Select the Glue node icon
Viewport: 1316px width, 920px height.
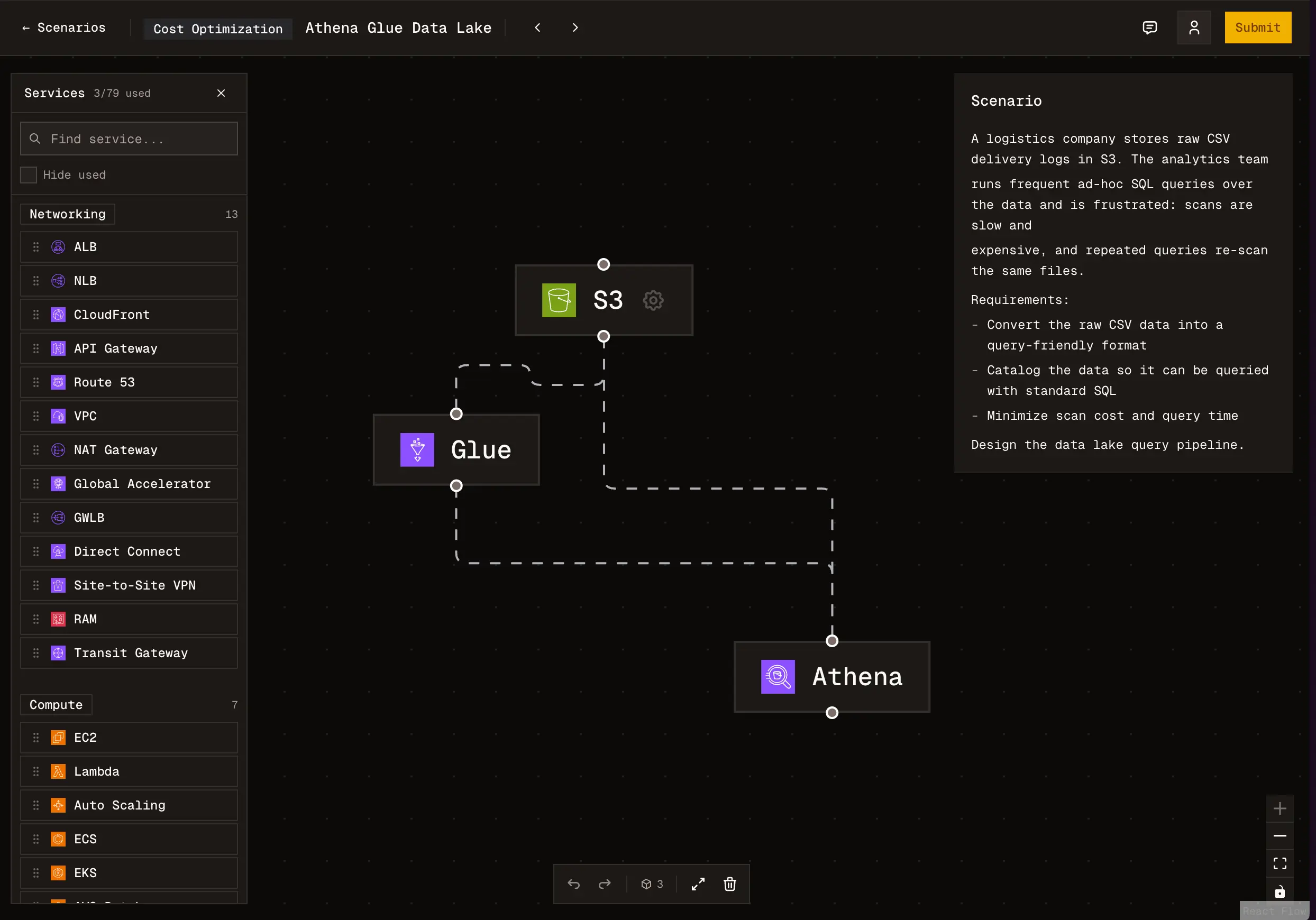(x=417, y=449)
